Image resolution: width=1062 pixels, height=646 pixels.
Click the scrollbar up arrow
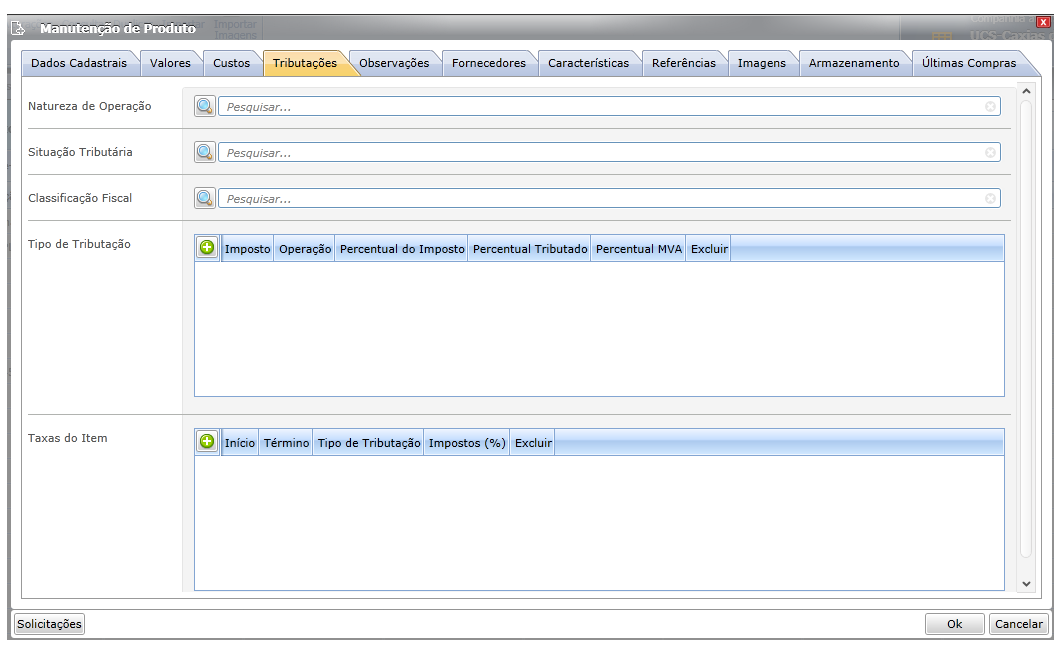point(1026,91)
